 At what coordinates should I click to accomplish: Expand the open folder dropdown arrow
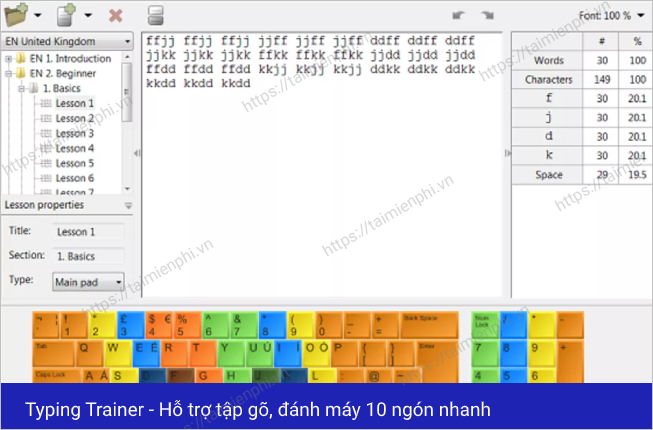(x=38, y=16)
